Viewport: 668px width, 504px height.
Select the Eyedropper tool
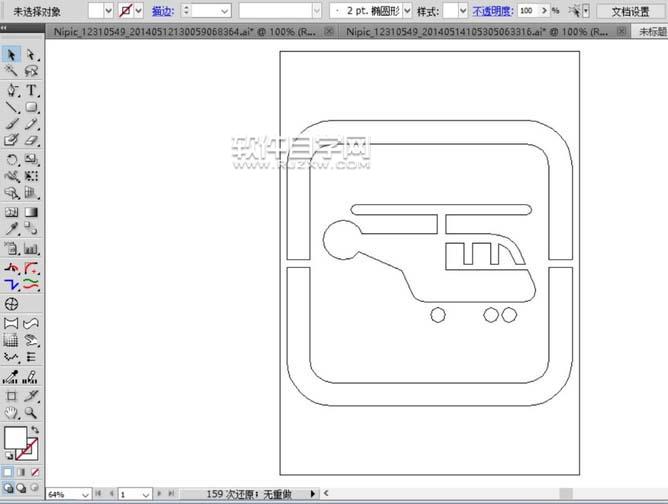pyautogui.click(x=12, y=229)
